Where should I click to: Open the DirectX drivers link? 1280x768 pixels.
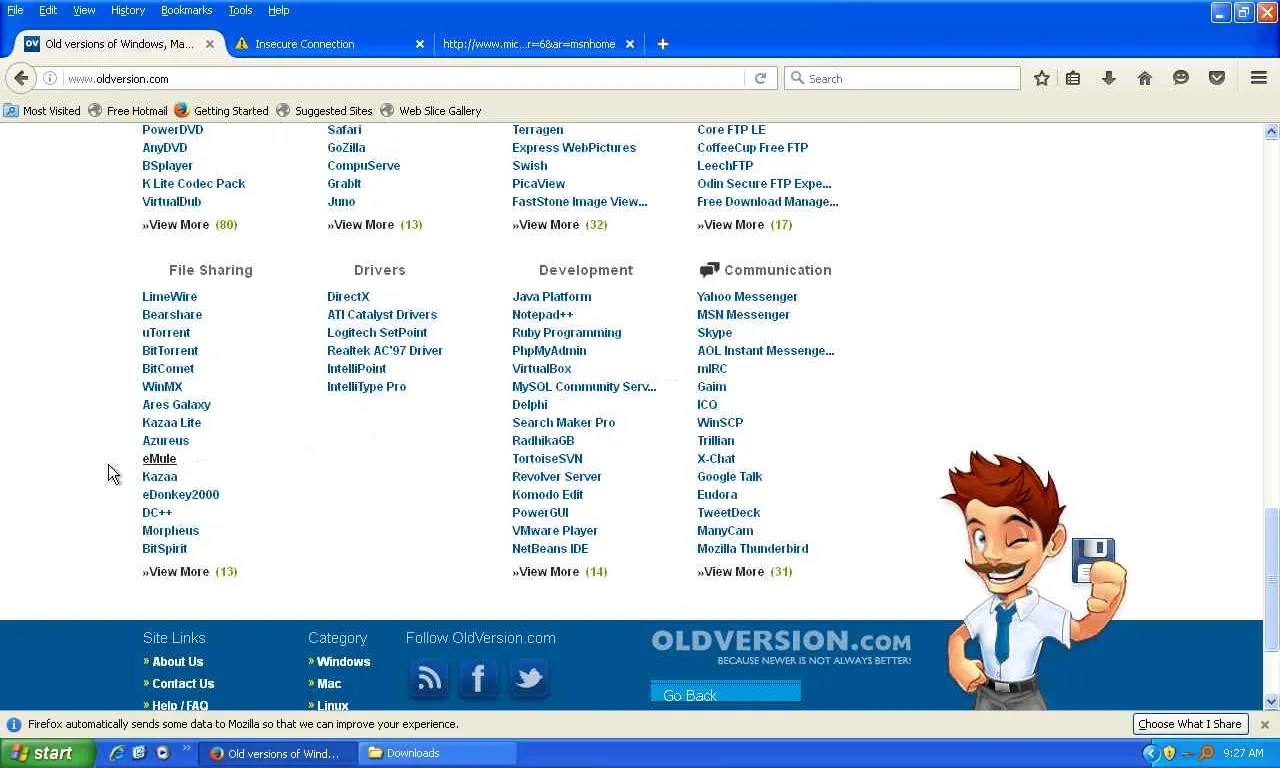(x=348, y=297)
